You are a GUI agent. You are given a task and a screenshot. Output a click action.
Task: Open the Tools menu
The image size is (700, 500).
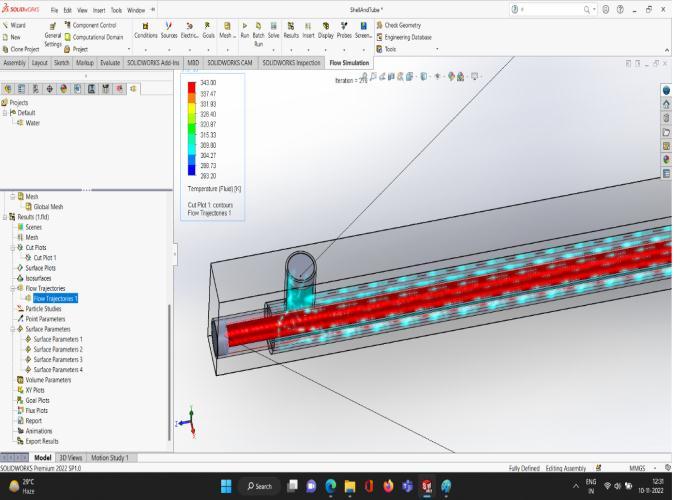click(x=116, y=10)
